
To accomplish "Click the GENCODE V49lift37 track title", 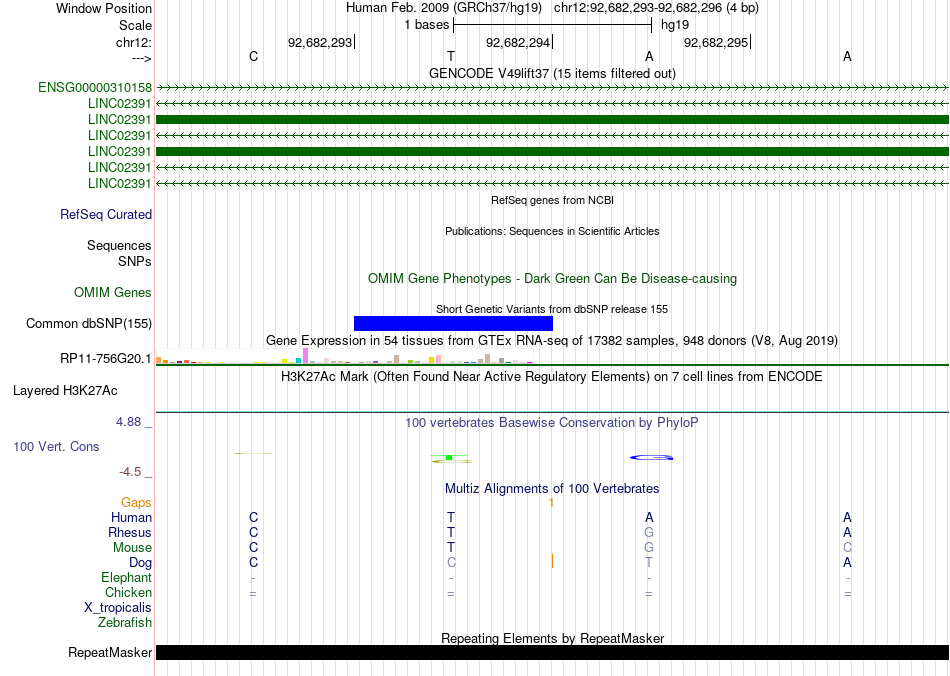I will [553, 73].
